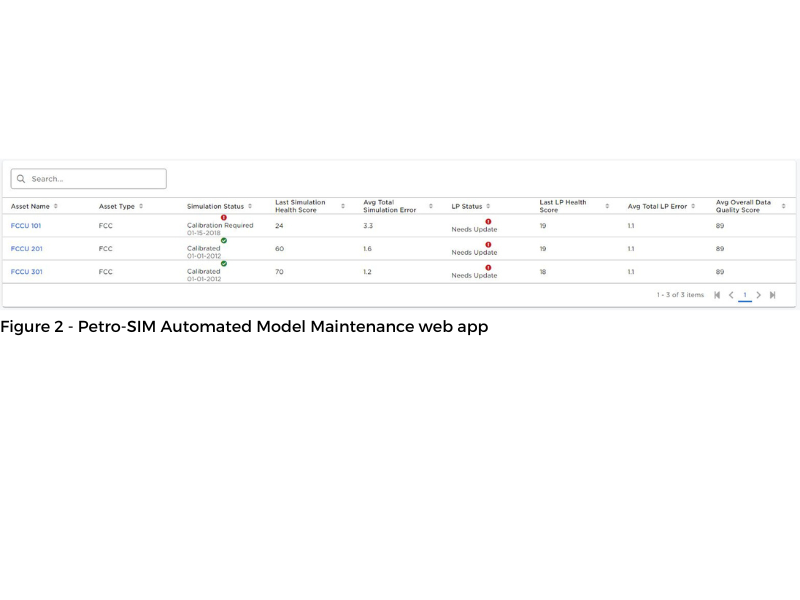Viewport: 800px width, 600px height.
Task: Open the FCCU 101 asset link
Action: pyautogui.click(x=26, y=226)
